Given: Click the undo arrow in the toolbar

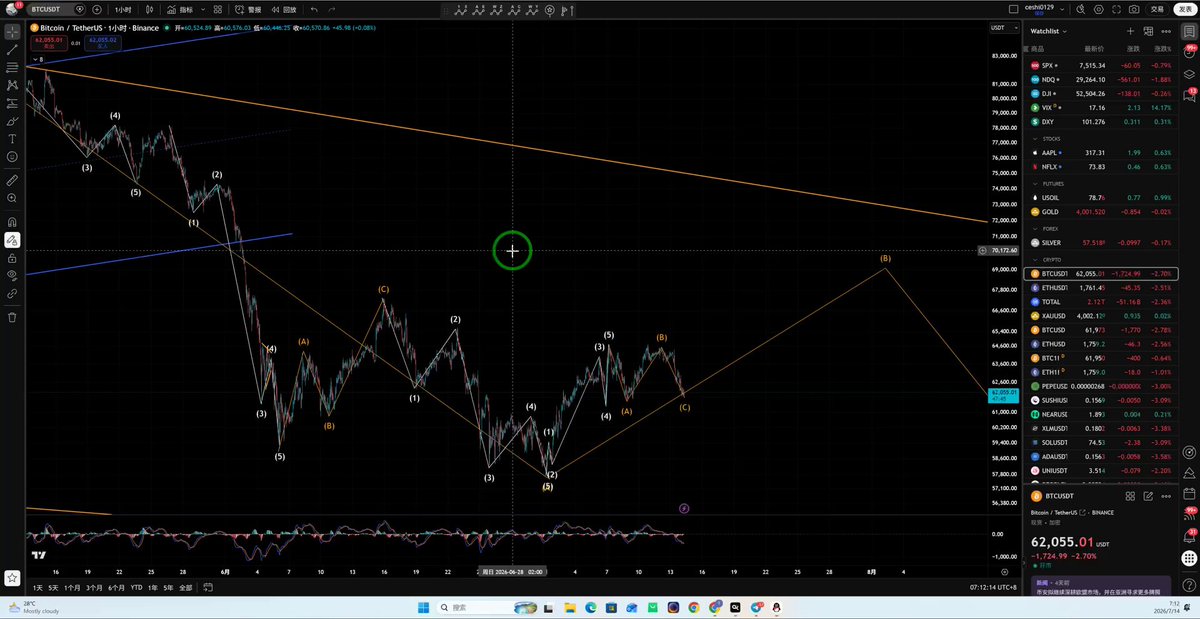Looking at the screenshot, I should (x=314, y=9).
